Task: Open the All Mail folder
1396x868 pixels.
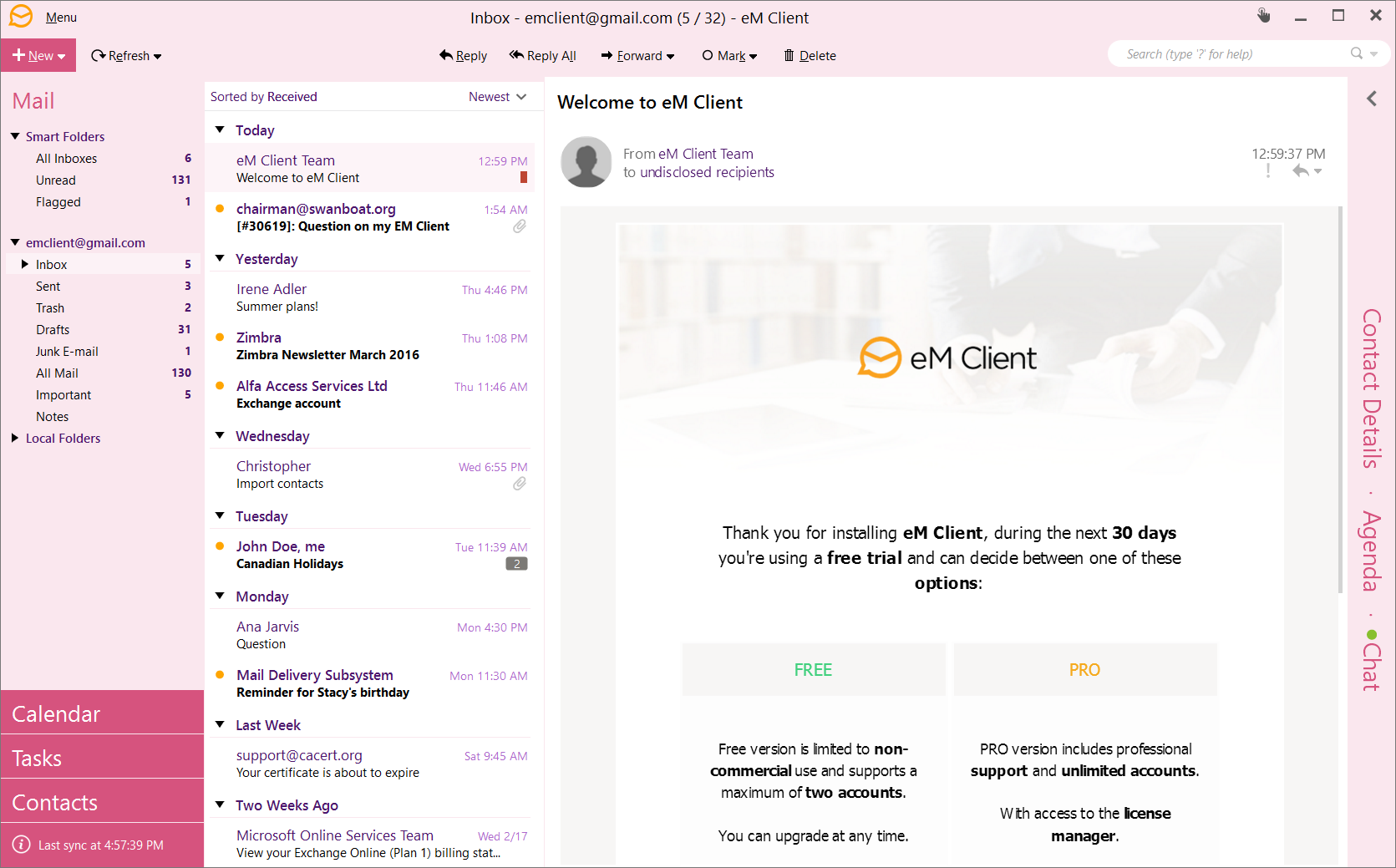Action: point(103,373)
